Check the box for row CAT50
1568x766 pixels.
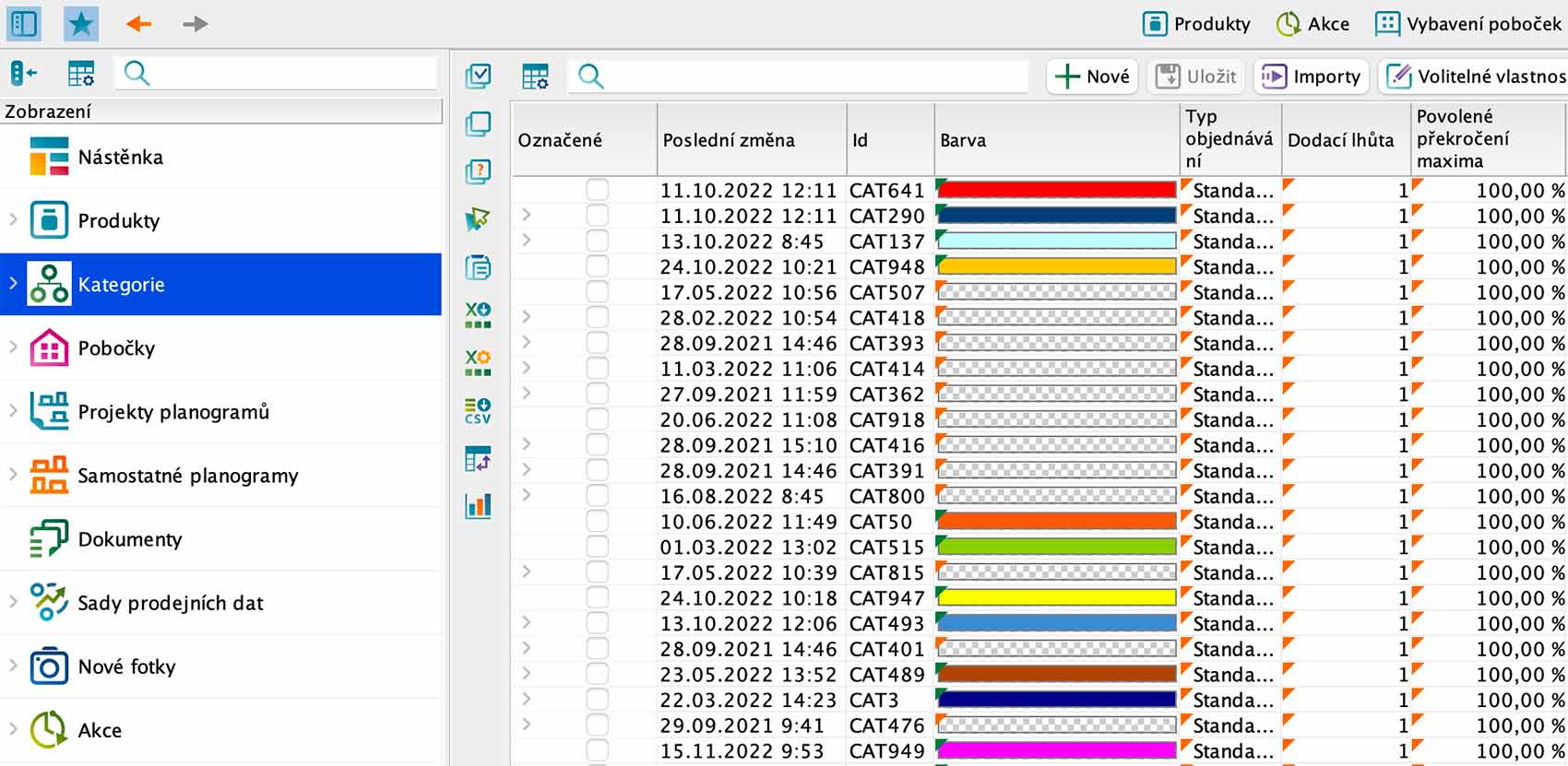tap(598, 521)
